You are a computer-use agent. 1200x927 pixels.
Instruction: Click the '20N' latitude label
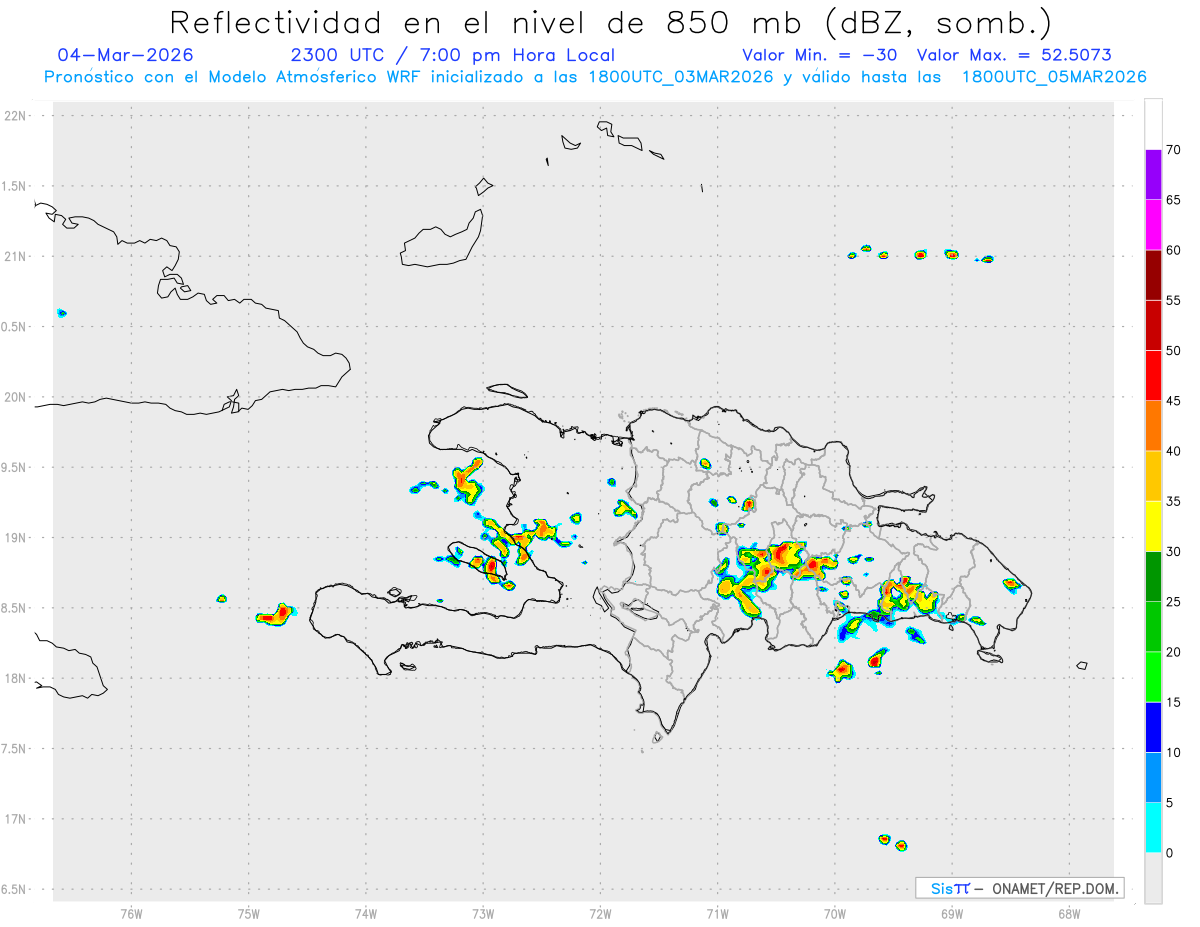coord(16,397)
